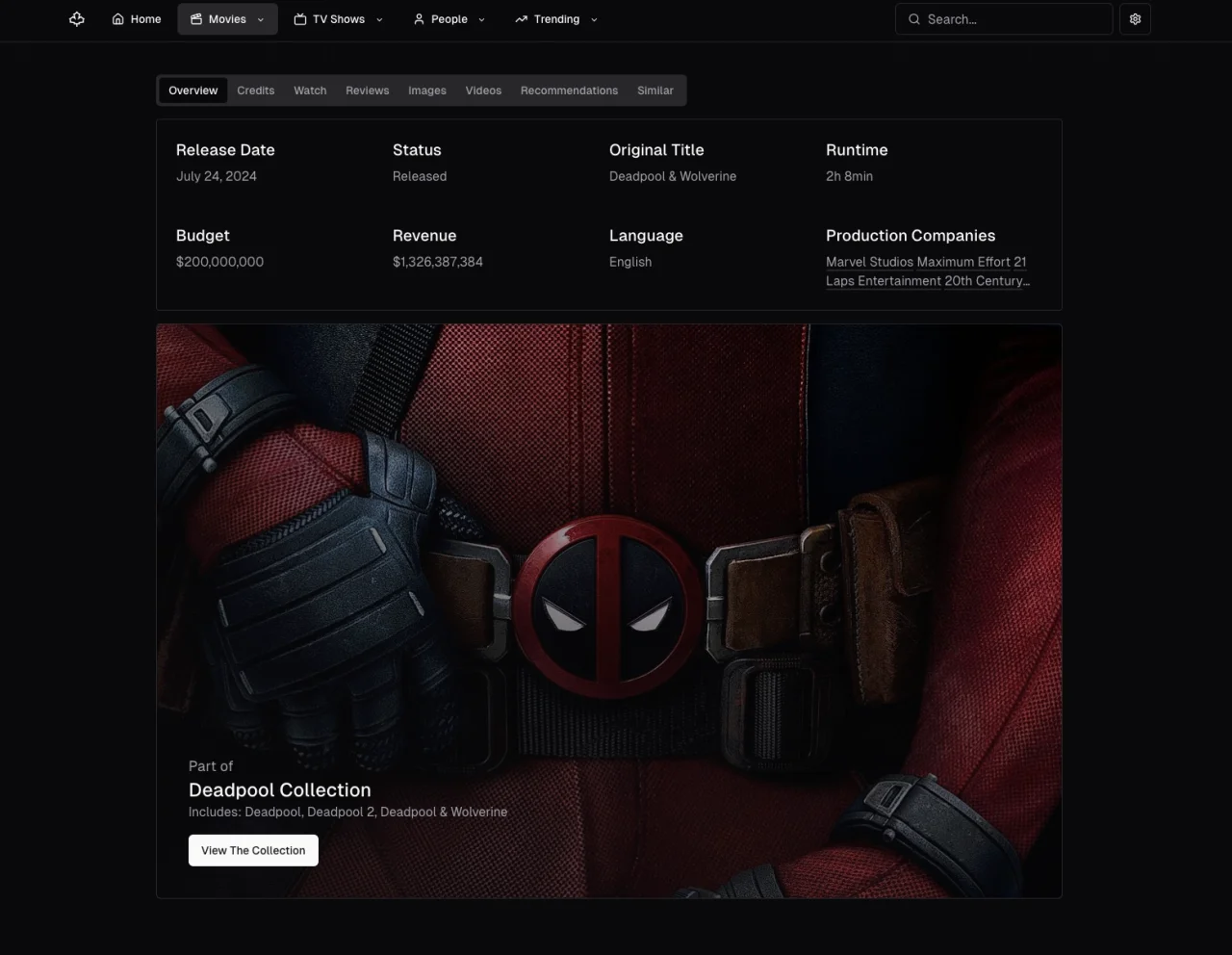Expand the Movies navigation menu

pos(227,19)
